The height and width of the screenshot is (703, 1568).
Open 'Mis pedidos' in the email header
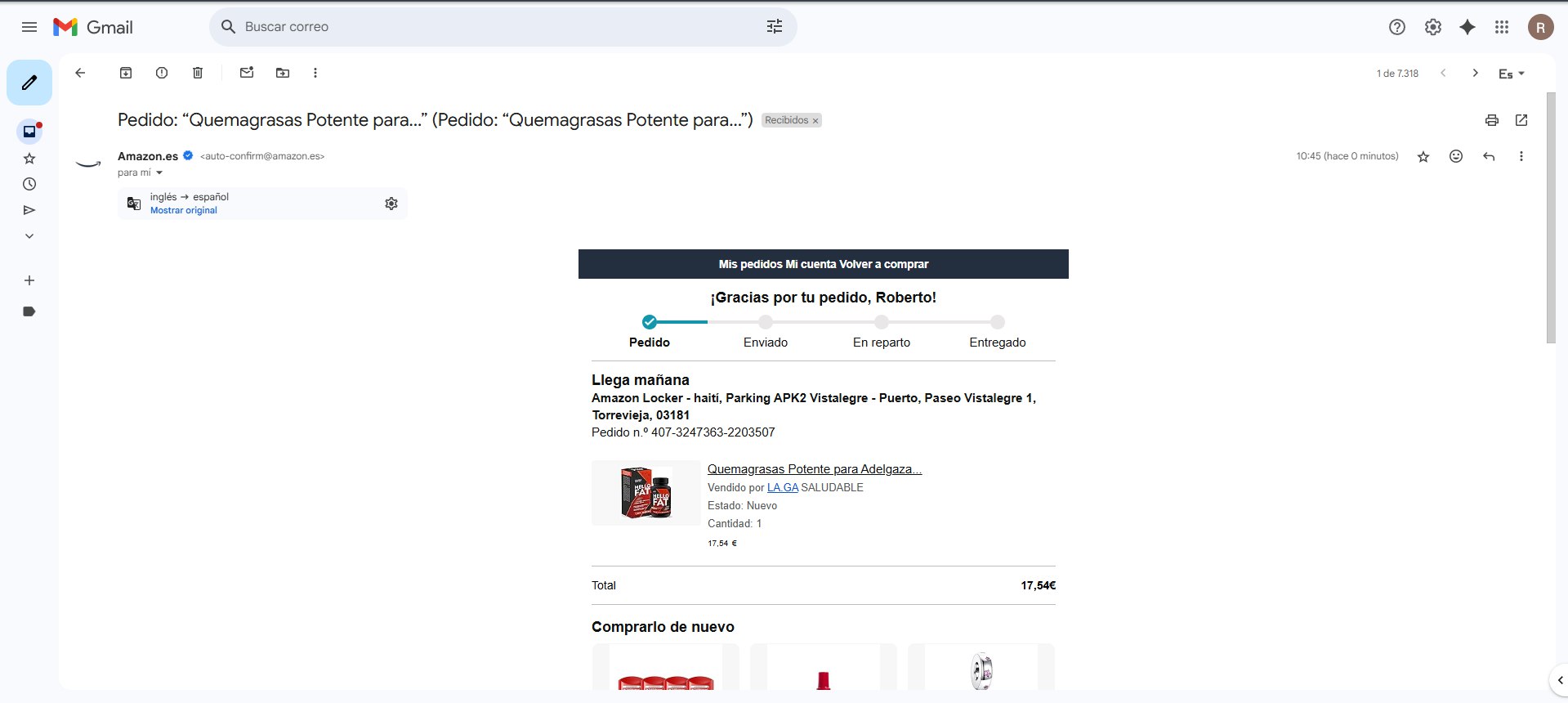[x=751, y=264]
